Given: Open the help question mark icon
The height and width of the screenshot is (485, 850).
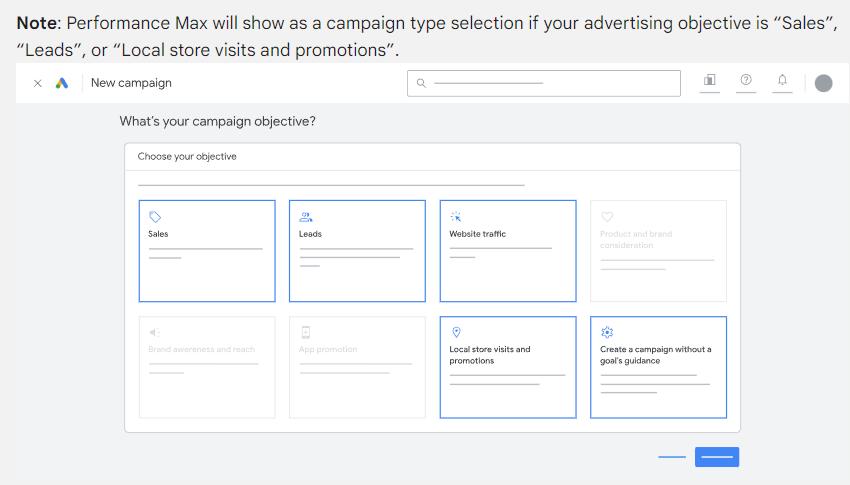Looking at the screenshot, I should point(746,80).
